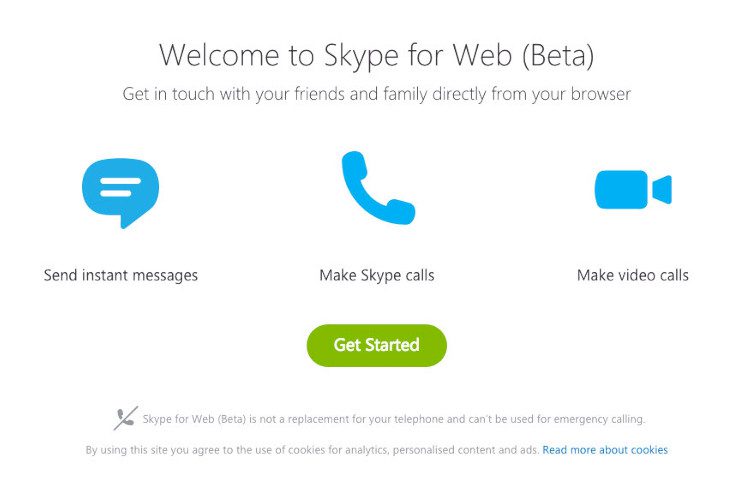The height and width of the screenshot is (500, 750).
Task: Click the lens side of the camera icon
Action: pos(661,189)
